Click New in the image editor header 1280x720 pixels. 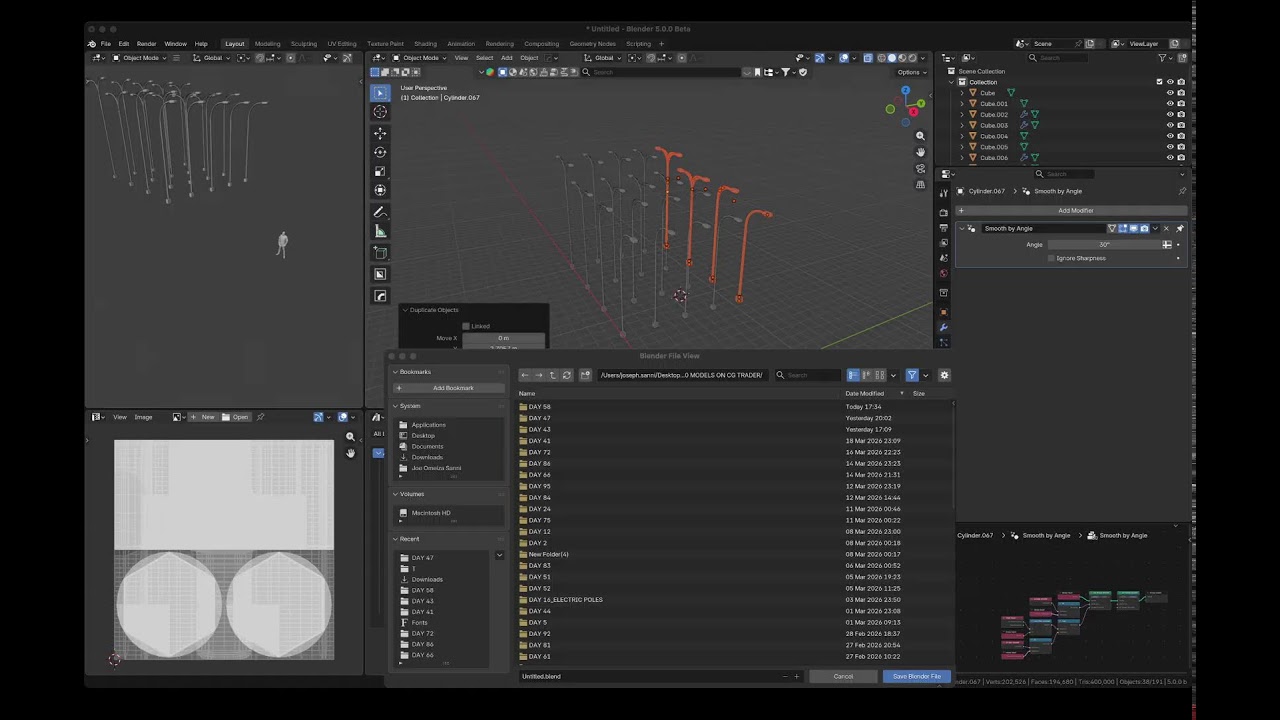pos(203,417)
